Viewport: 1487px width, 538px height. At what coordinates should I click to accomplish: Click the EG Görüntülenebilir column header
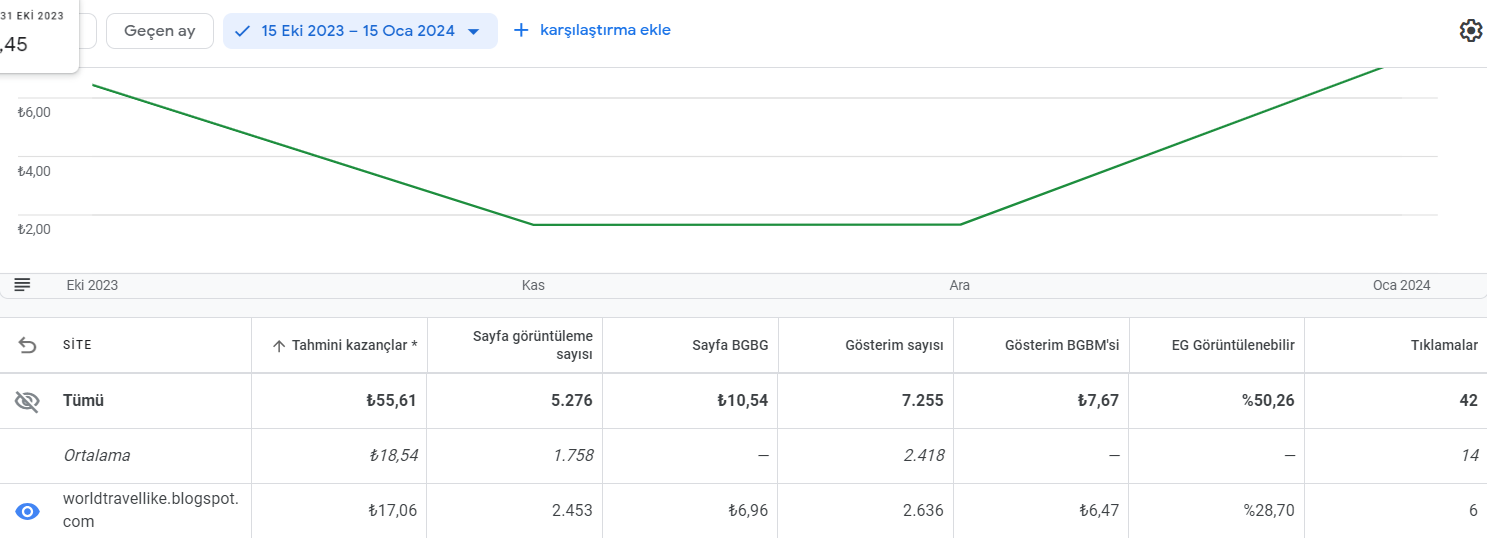(x=1233, y=345)
